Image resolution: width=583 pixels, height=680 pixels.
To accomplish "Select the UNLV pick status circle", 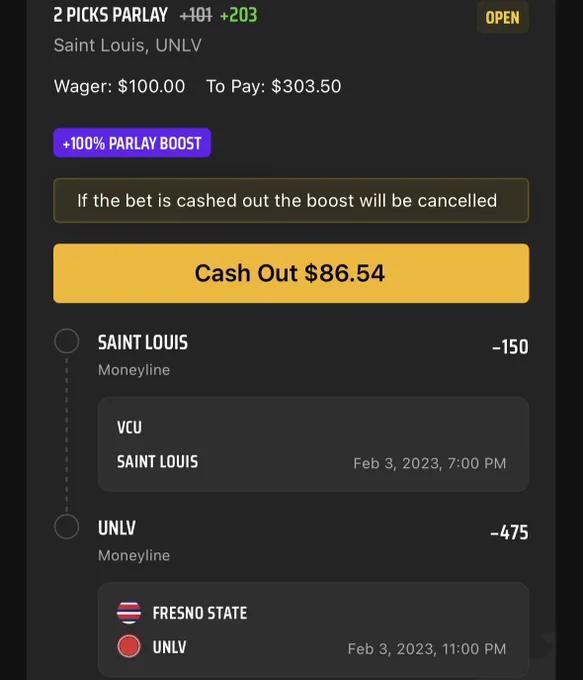I will 66,526.
